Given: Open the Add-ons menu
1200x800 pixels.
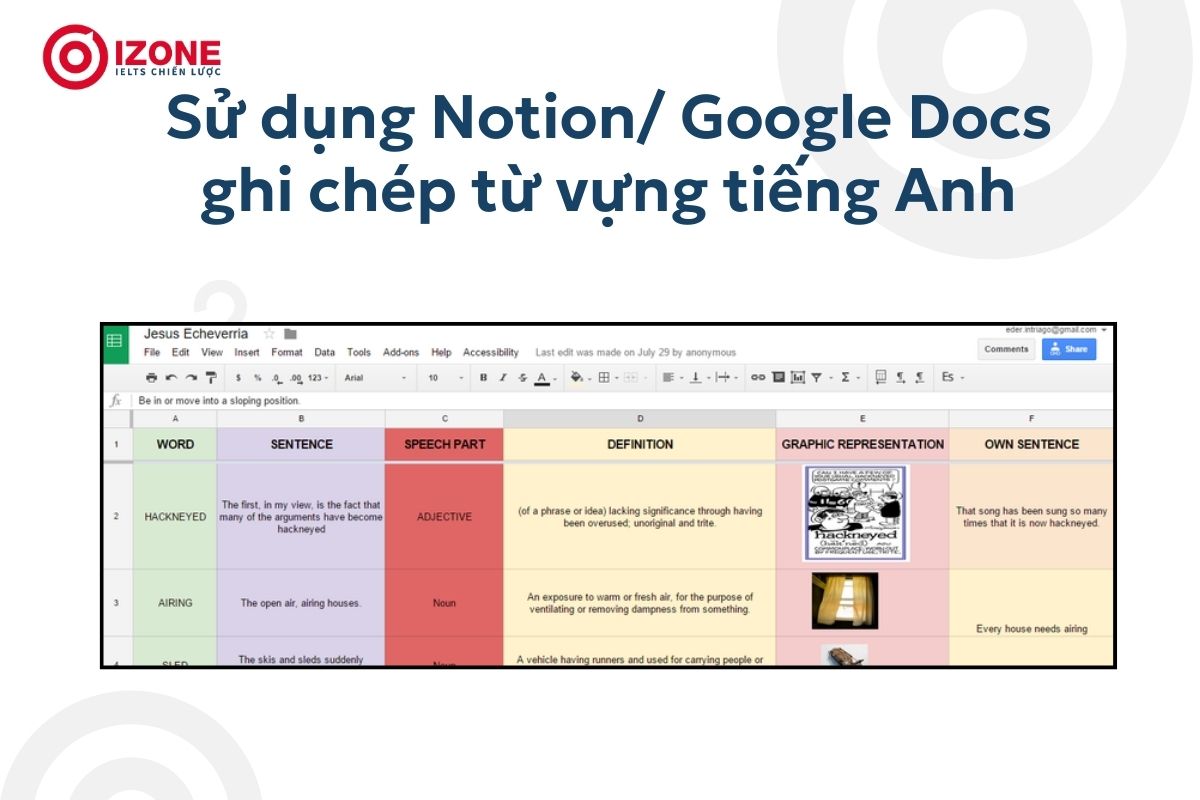Looking at the screenshot, I should click(402, 353).
